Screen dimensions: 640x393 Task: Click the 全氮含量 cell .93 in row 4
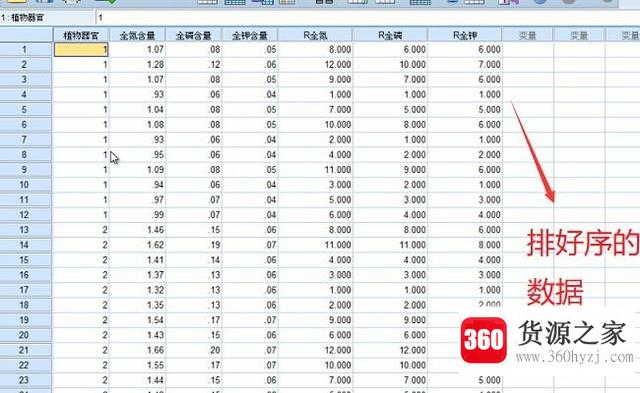(137, 95)
